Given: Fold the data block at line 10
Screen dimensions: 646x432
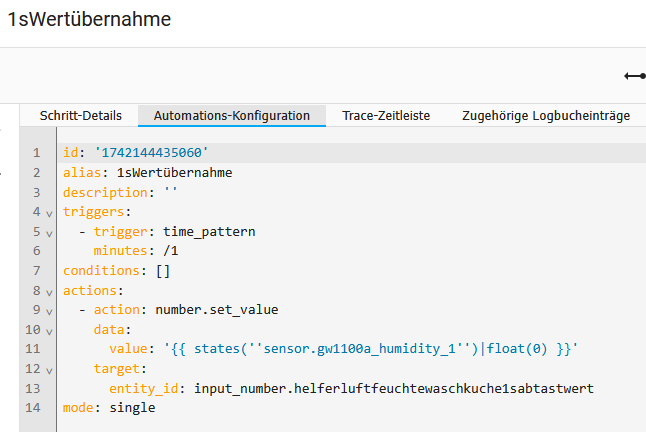Looking at the screenshot, I should 49,332.
